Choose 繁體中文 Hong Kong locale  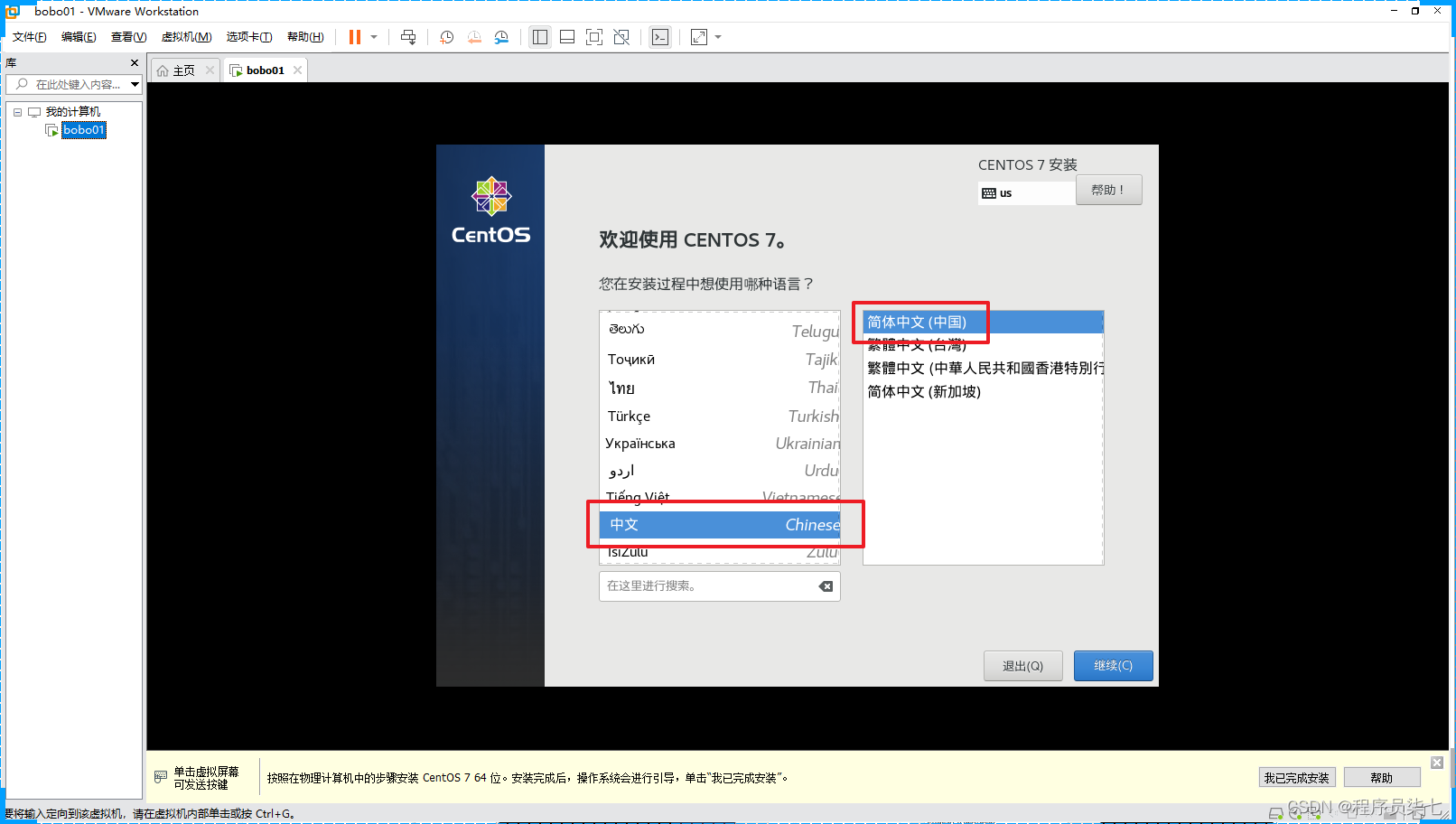[x=984, y=368]
